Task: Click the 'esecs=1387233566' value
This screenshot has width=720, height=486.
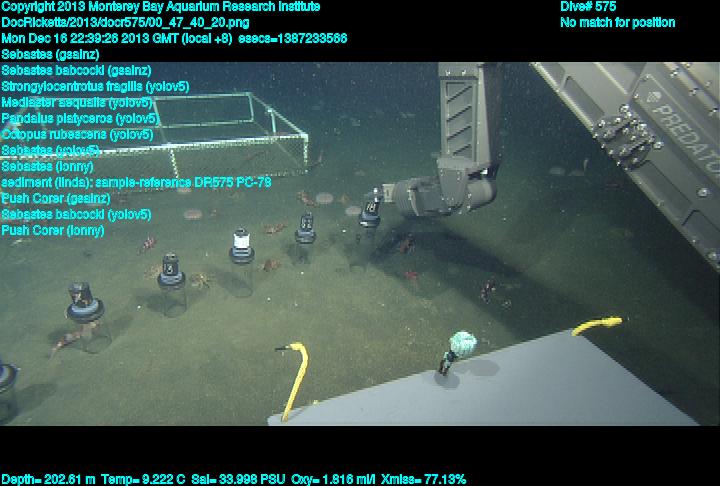Action: coord(292,38)
